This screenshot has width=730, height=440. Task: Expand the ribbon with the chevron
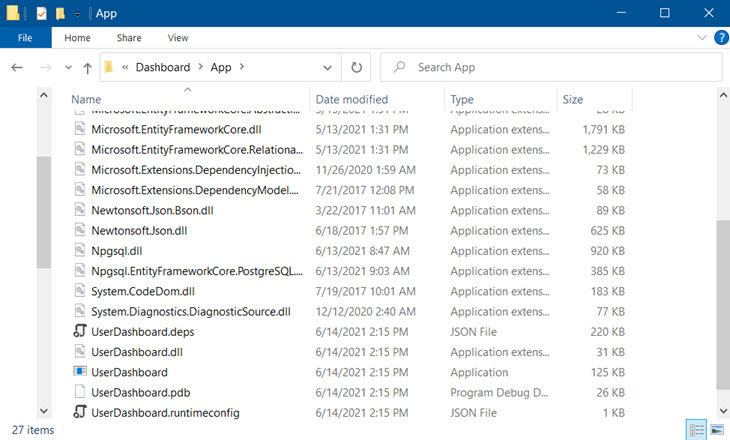702,38
